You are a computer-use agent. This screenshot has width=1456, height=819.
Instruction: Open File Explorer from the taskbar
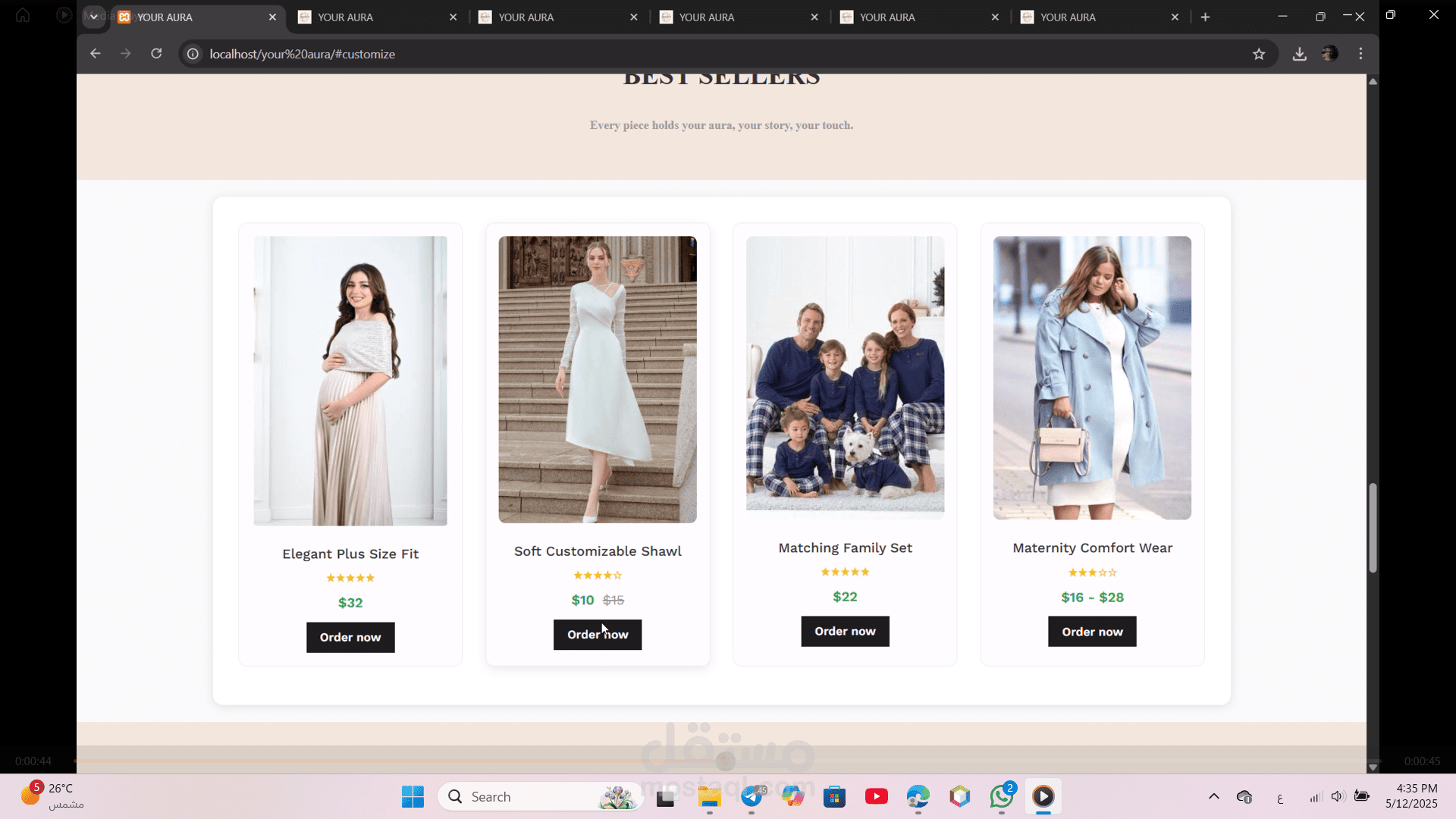(710, 797)
